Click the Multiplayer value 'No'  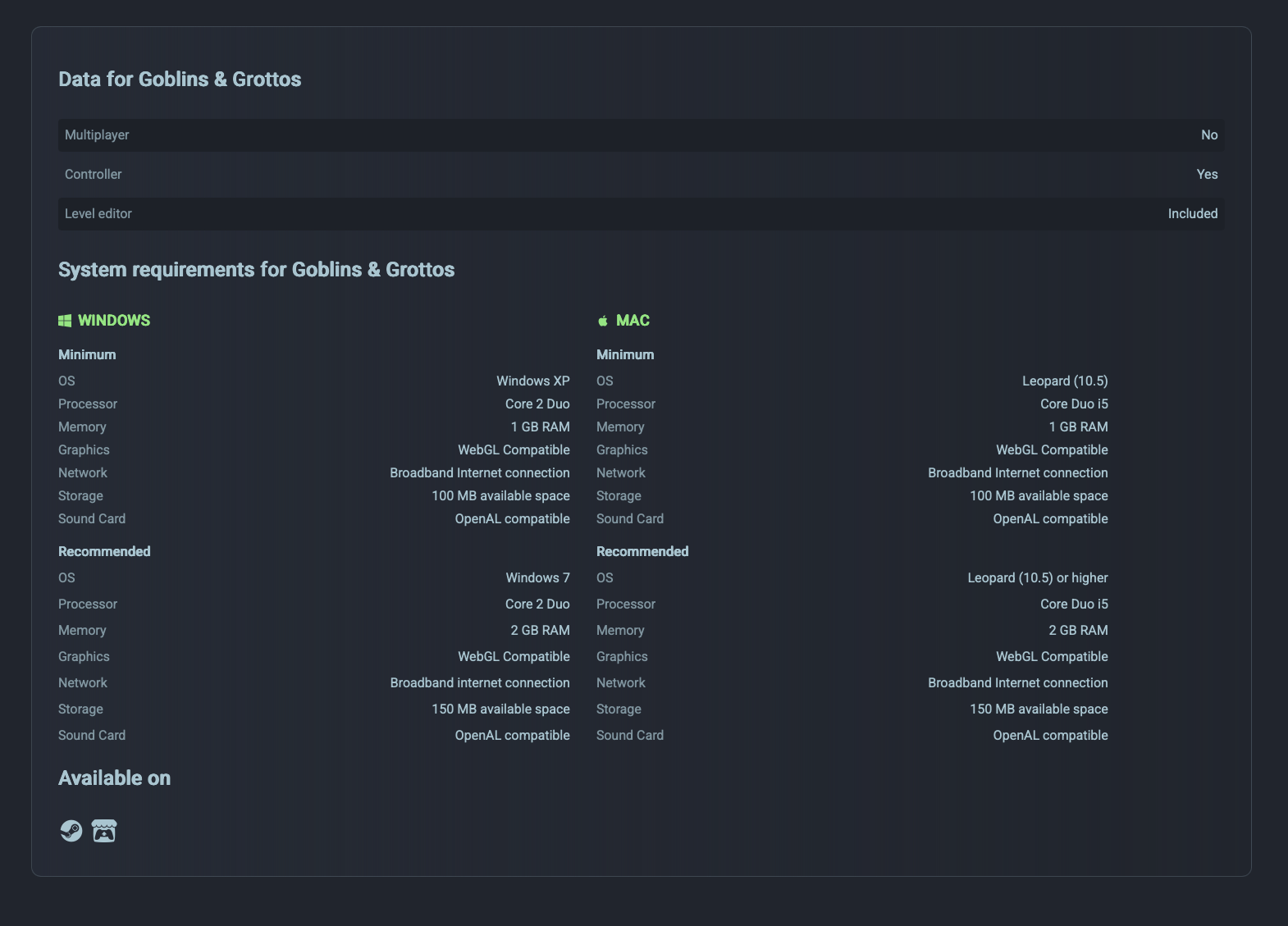pyautogui.click(x=1209, y=135)
